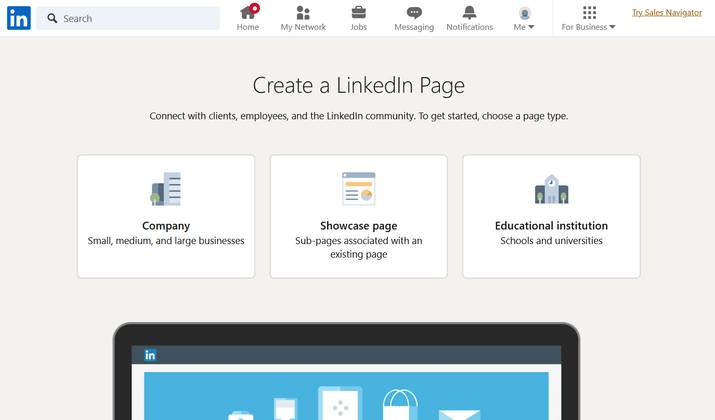
Task: Expand the Me dropdown menu
Action: tap(523, 27)
